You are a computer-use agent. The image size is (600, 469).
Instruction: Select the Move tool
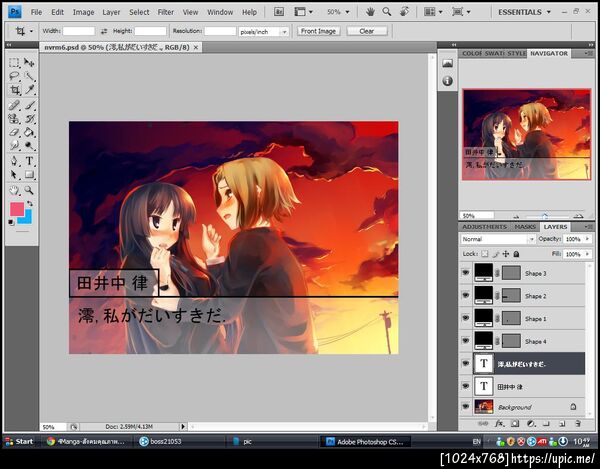pos(29,63)
